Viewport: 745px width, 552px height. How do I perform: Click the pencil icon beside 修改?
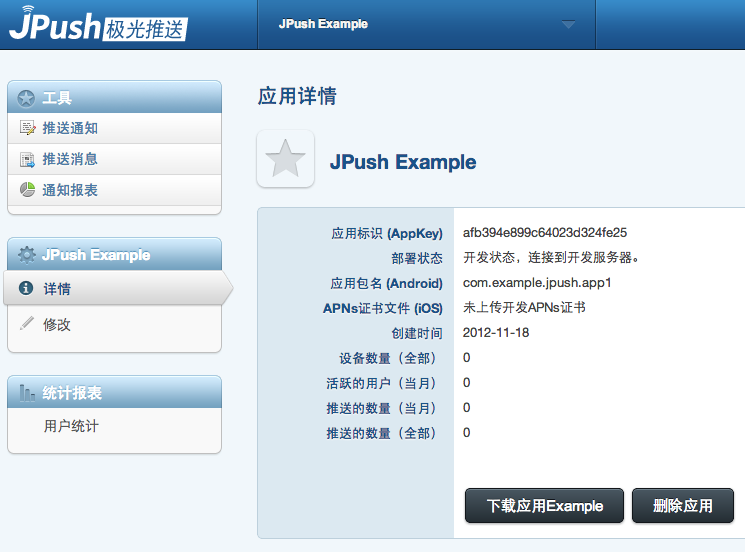pos(27,323)
